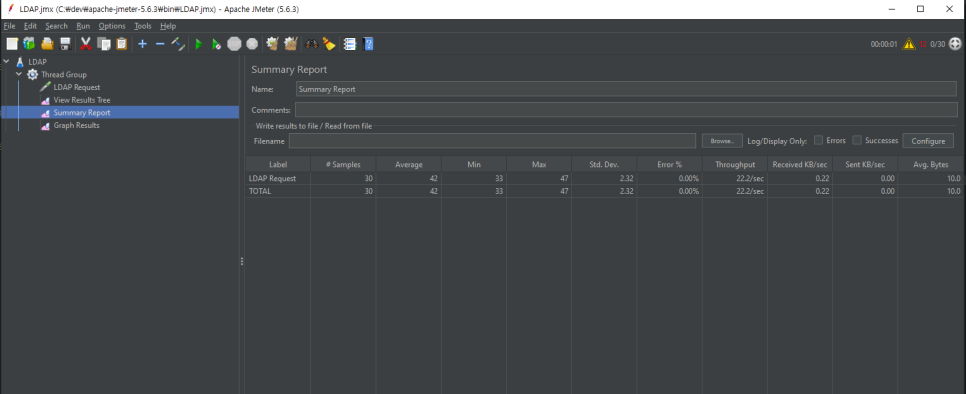966x394 pixels.
Task: Click the Thread Group gear icon
Action: point(33,74)
